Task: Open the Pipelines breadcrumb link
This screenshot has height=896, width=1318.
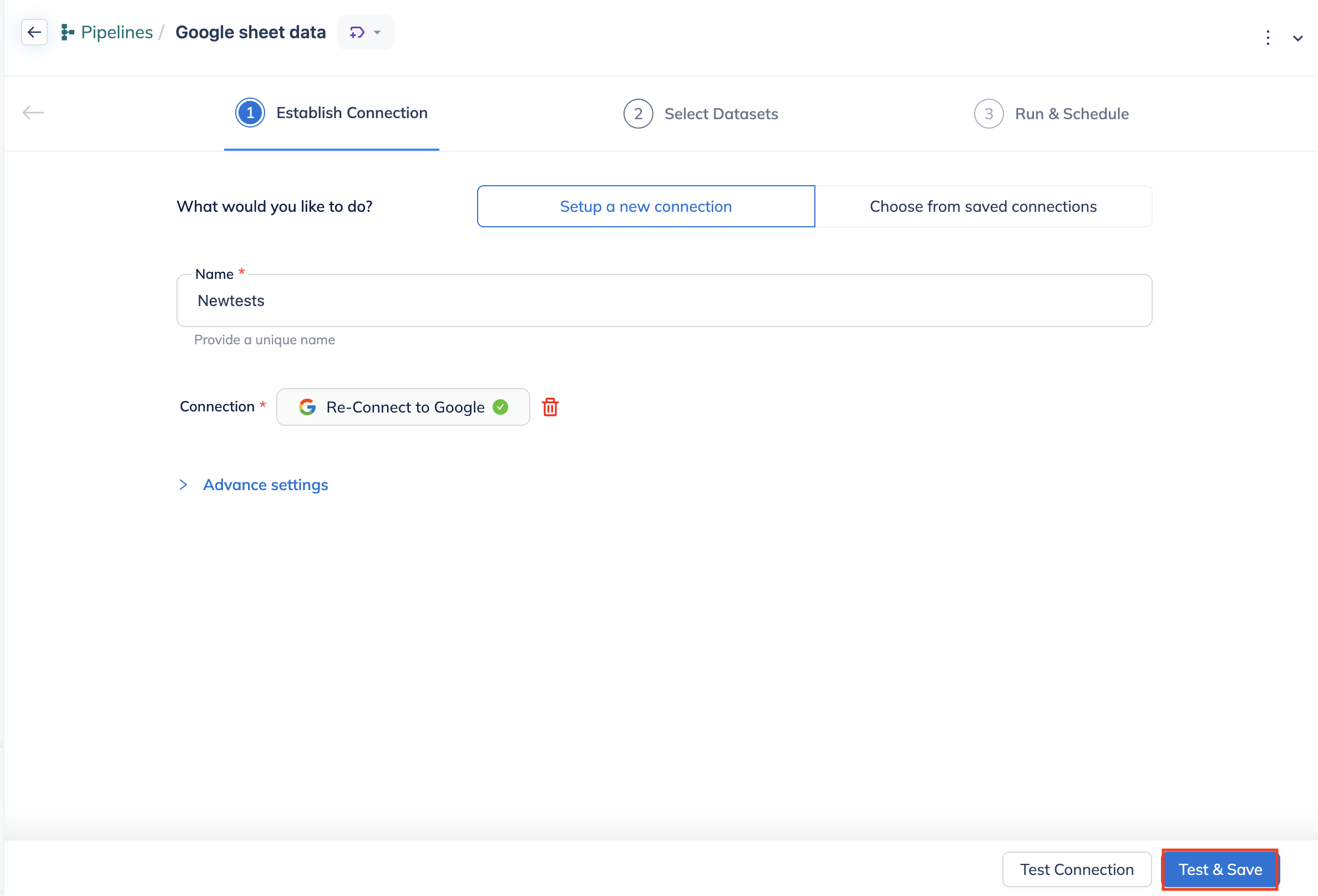Action: 117,32
